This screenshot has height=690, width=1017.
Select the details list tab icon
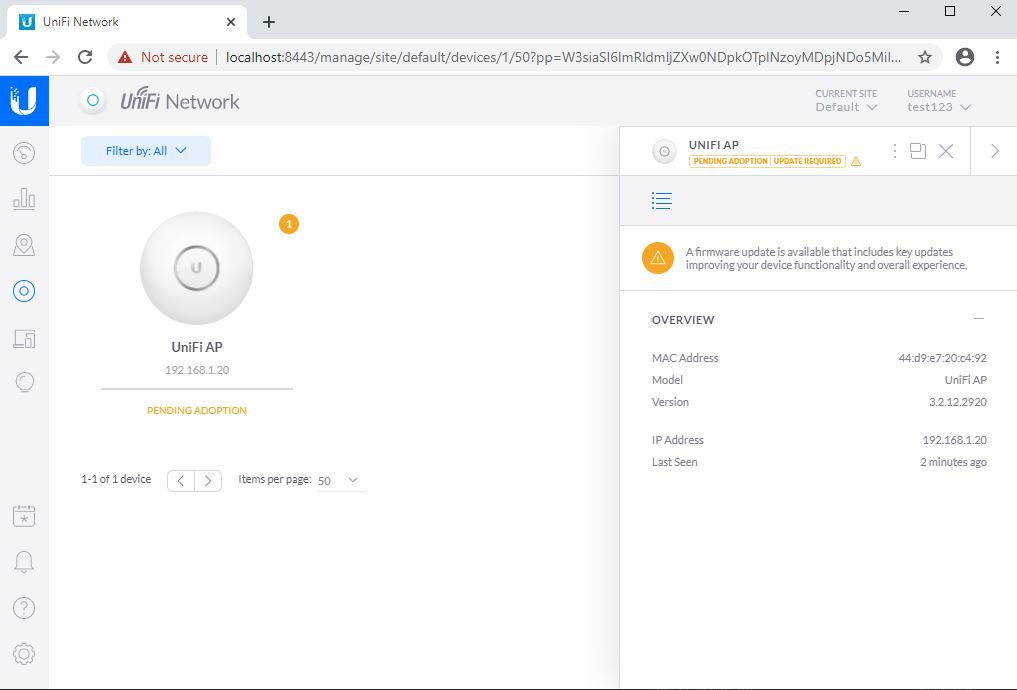tap(662, 201)
